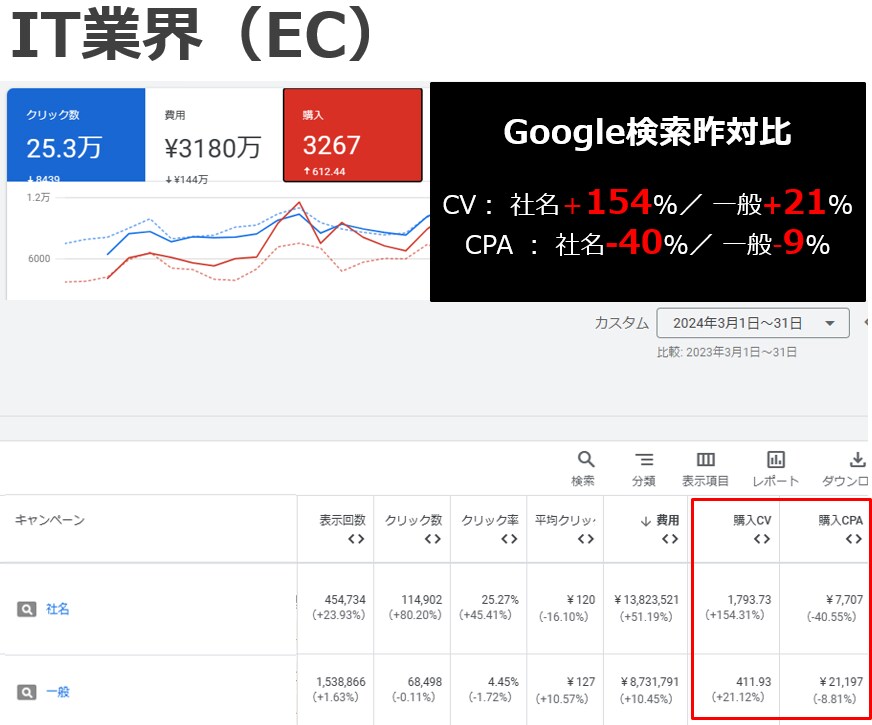Click the search campaign icon beside 一般
872x725 pixels.
coord(26,692)
